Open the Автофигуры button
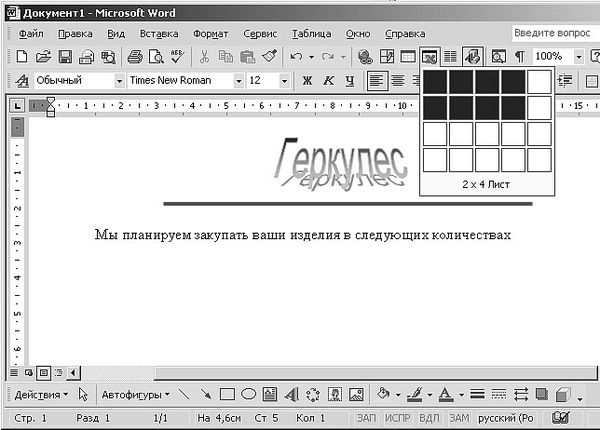Viewport: 600px width, 430px height. click(135, 394)
